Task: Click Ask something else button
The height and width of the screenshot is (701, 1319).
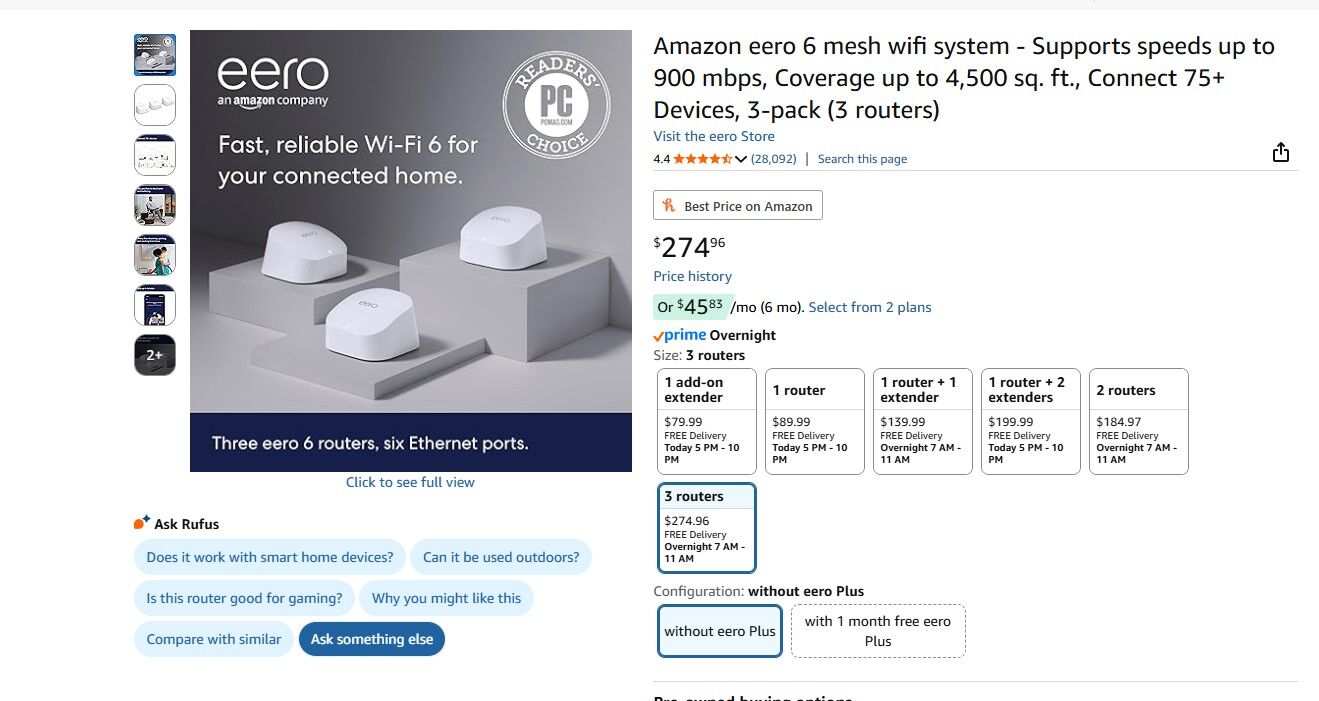Action: tap(372, 639)
